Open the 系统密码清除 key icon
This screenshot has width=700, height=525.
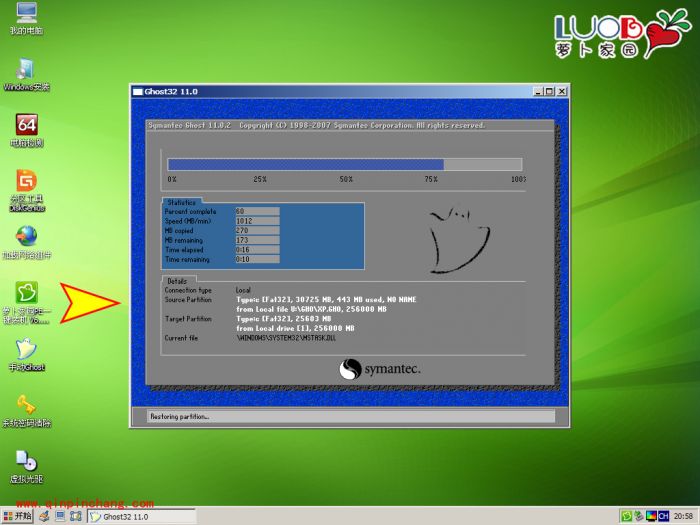pos(26,406)
